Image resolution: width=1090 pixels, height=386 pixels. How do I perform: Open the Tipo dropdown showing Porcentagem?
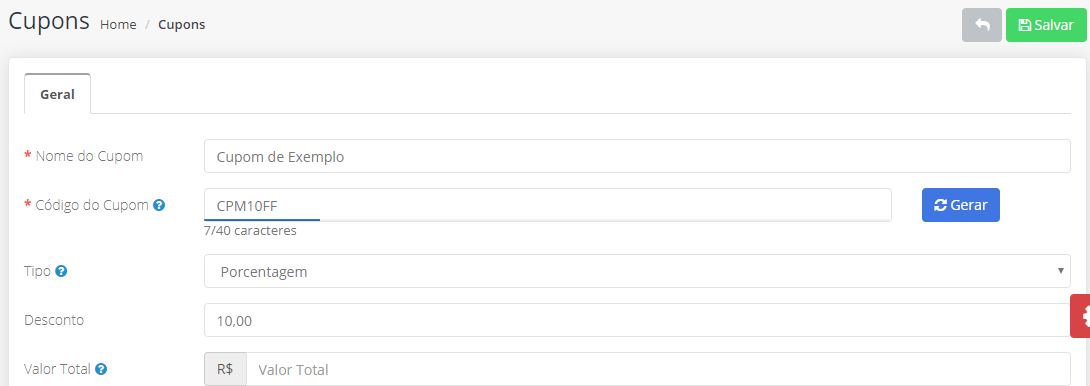[637, 271]
